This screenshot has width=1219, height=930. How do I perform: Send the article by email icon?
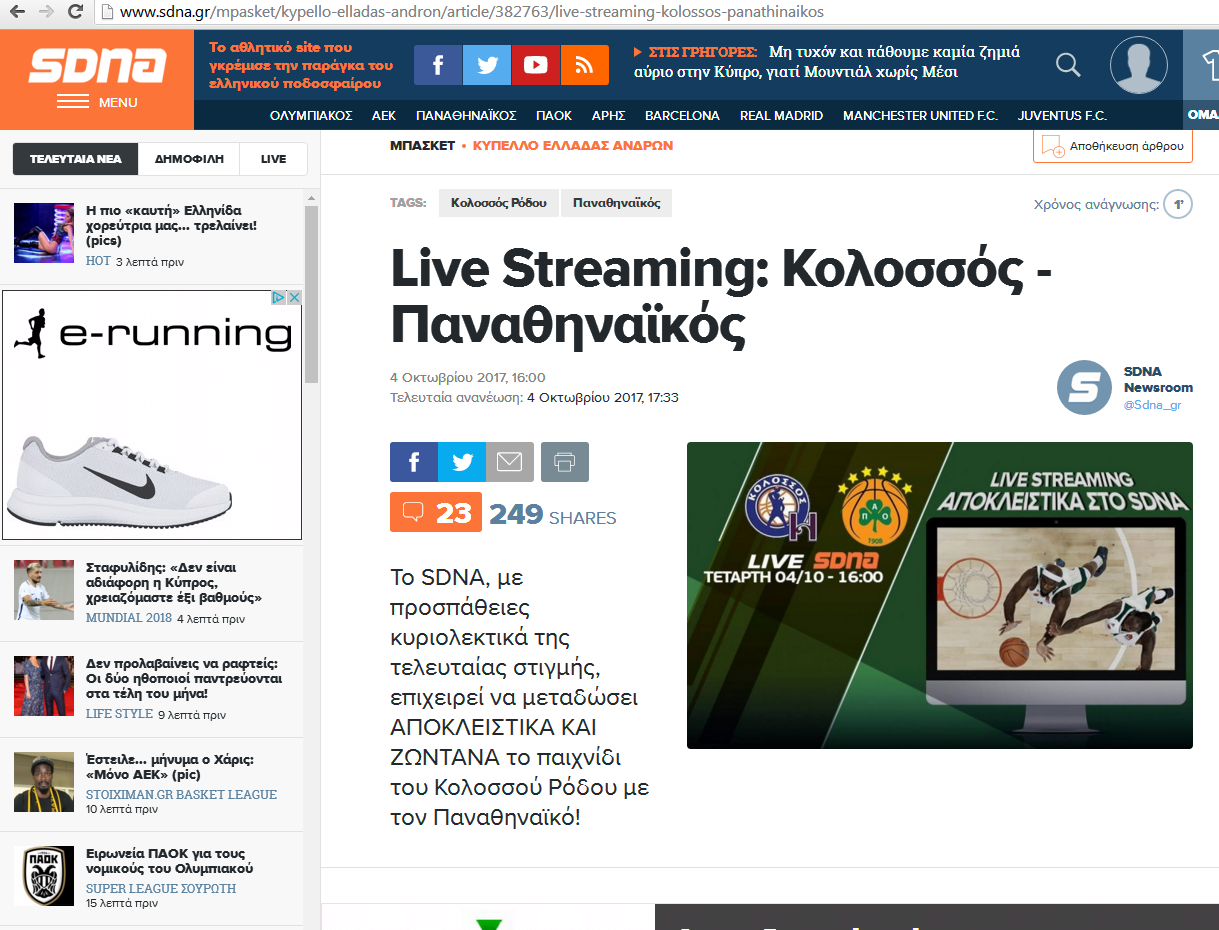tap(510, 462)
